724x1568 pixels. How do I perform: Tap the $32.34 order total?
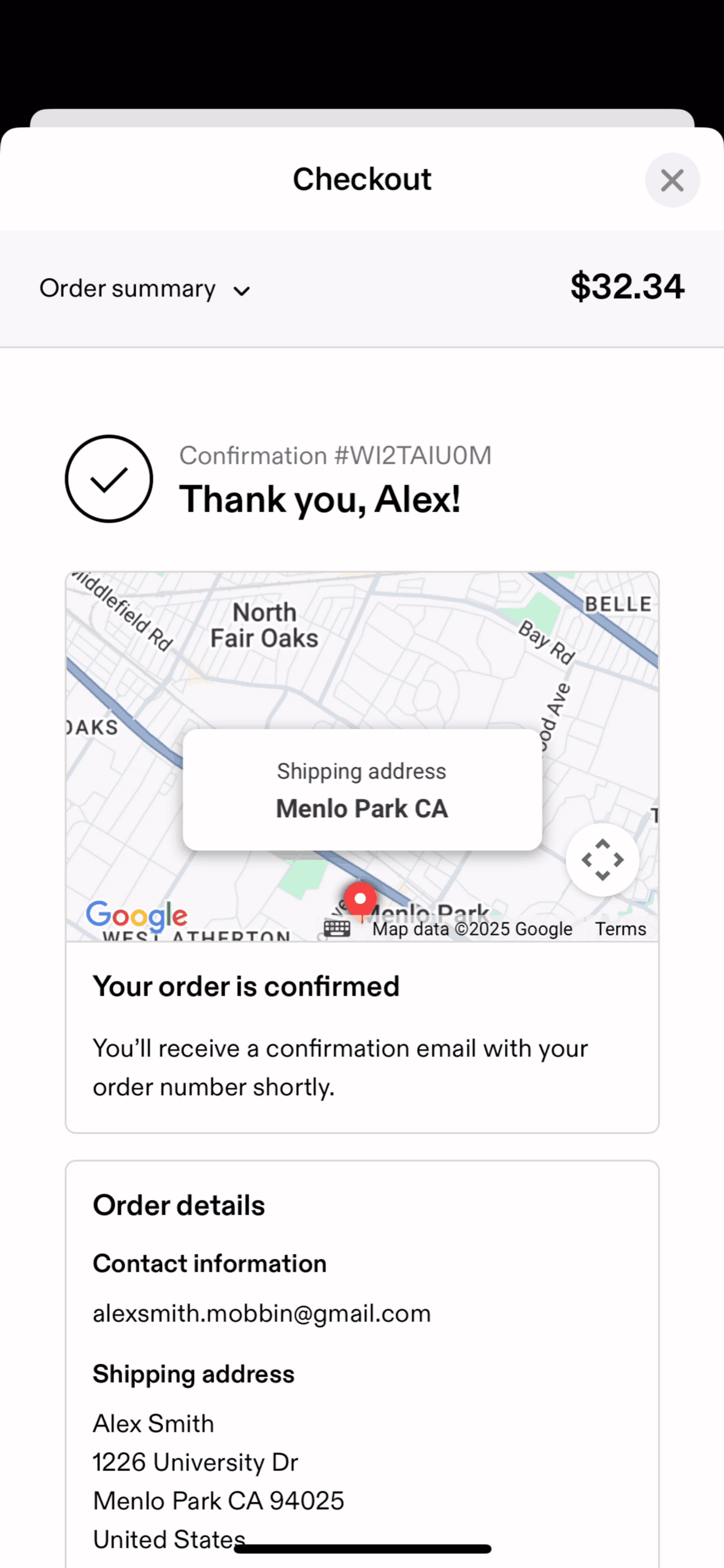click(626, 286)
